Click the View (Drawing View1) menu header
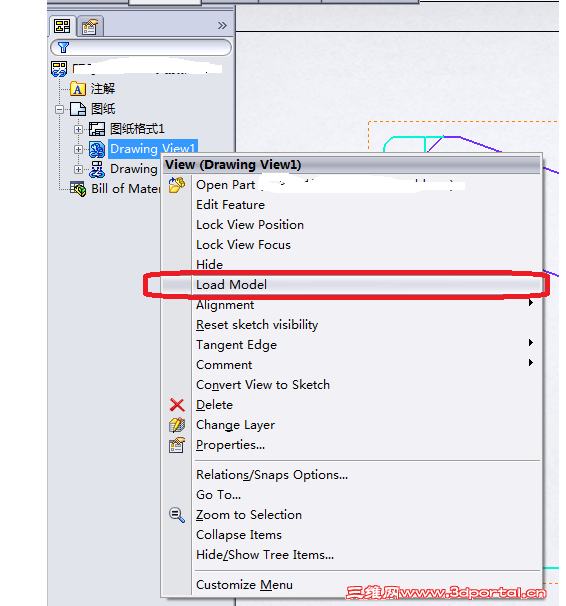This screenshot has height=606, width=566. [352, 165]
